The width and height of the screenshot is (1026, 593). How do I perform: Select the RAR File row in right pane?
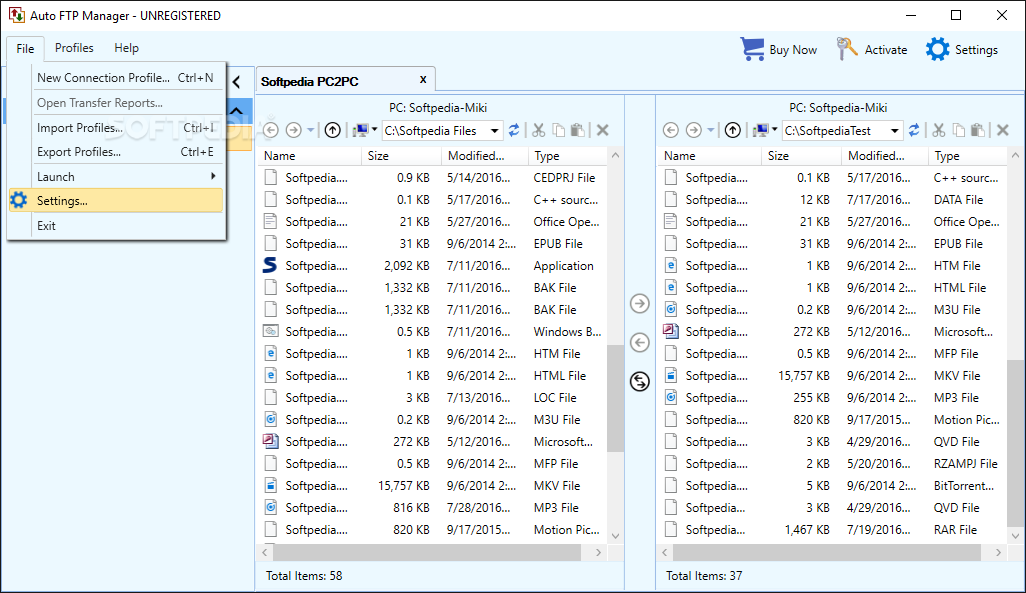click(x=833, y=530)
